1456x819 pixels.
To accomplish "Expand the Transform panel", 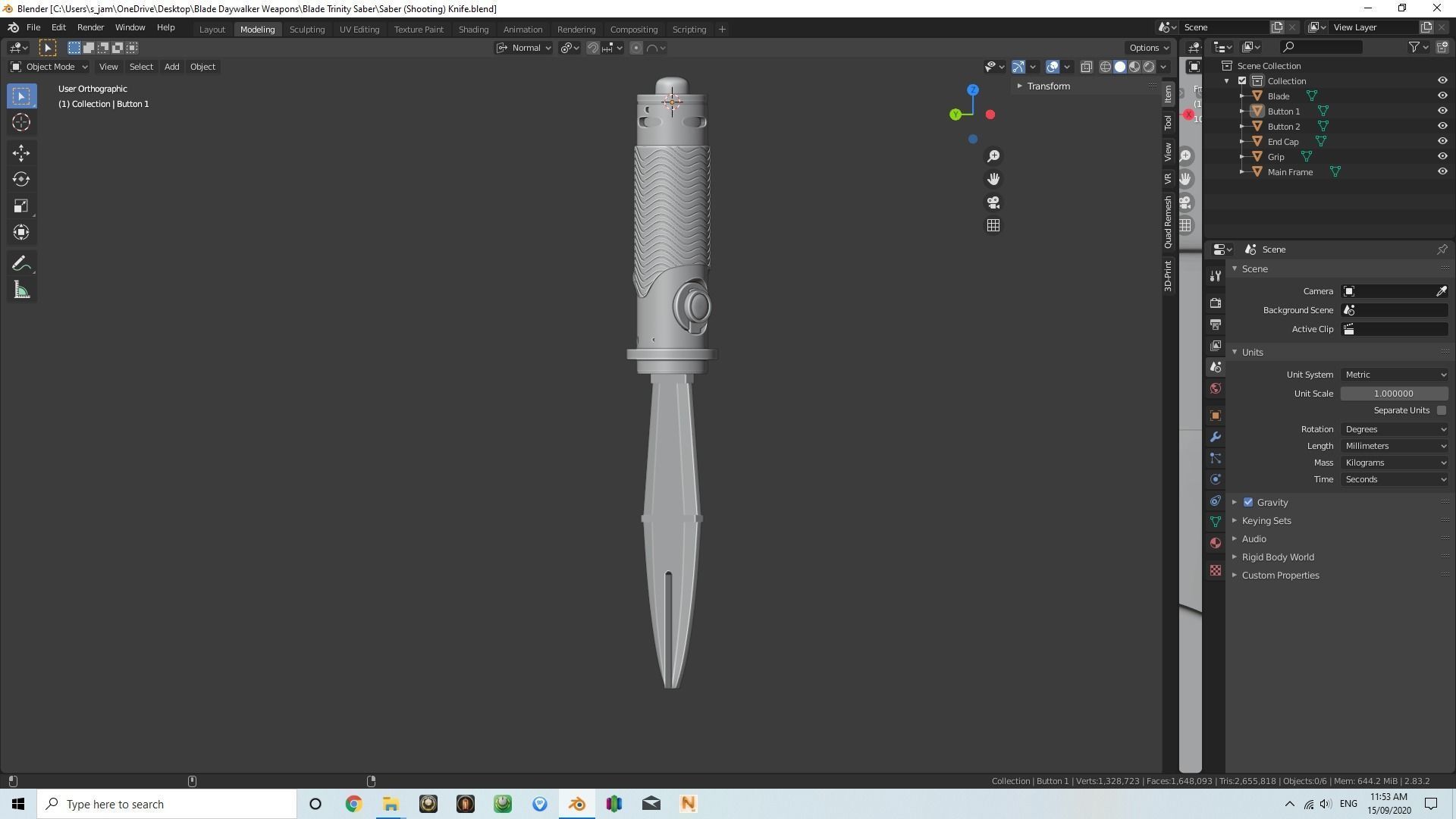I will tap(1048, 86).
